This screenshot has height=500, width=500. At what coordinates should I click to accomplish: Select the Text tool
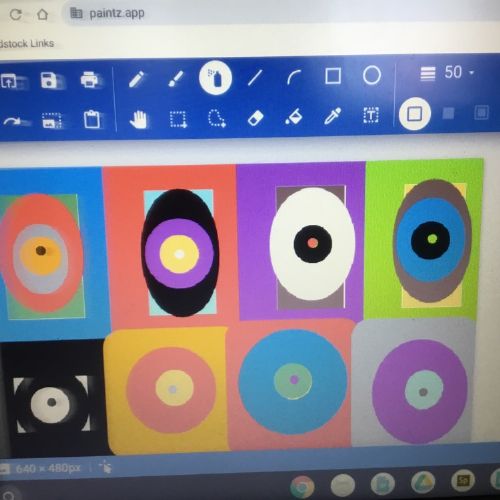click(371, 116)
